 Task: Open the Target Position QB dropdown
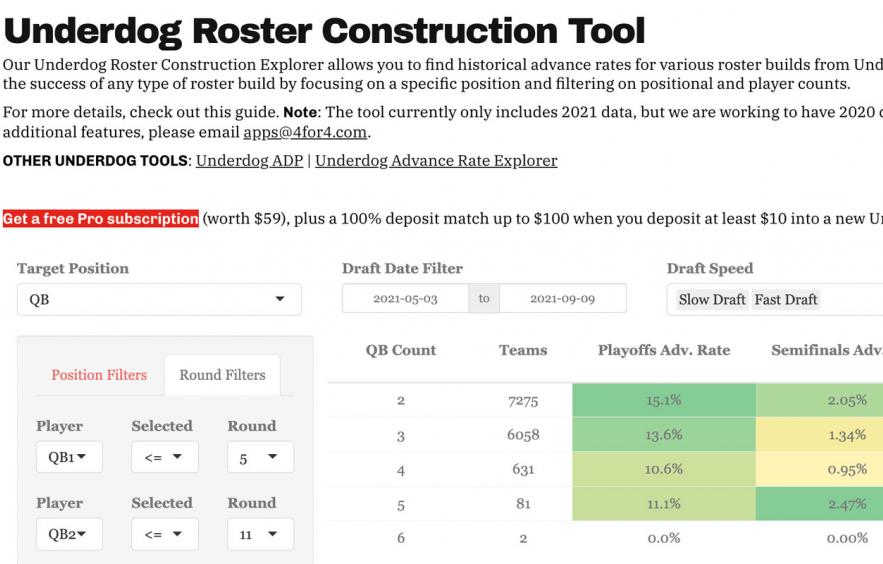[159, 299]
